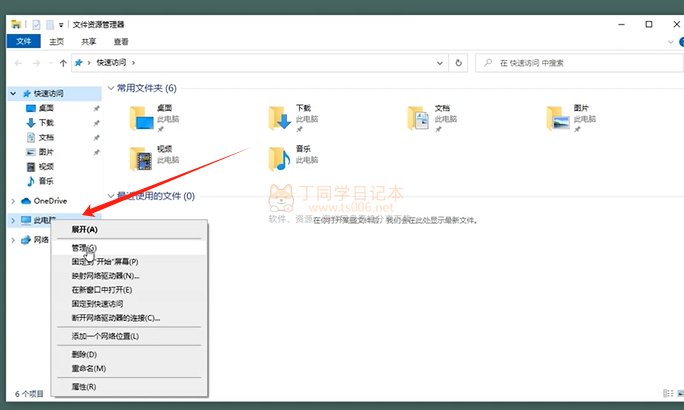Expand the 此电脑 tree node

point(13,220)
